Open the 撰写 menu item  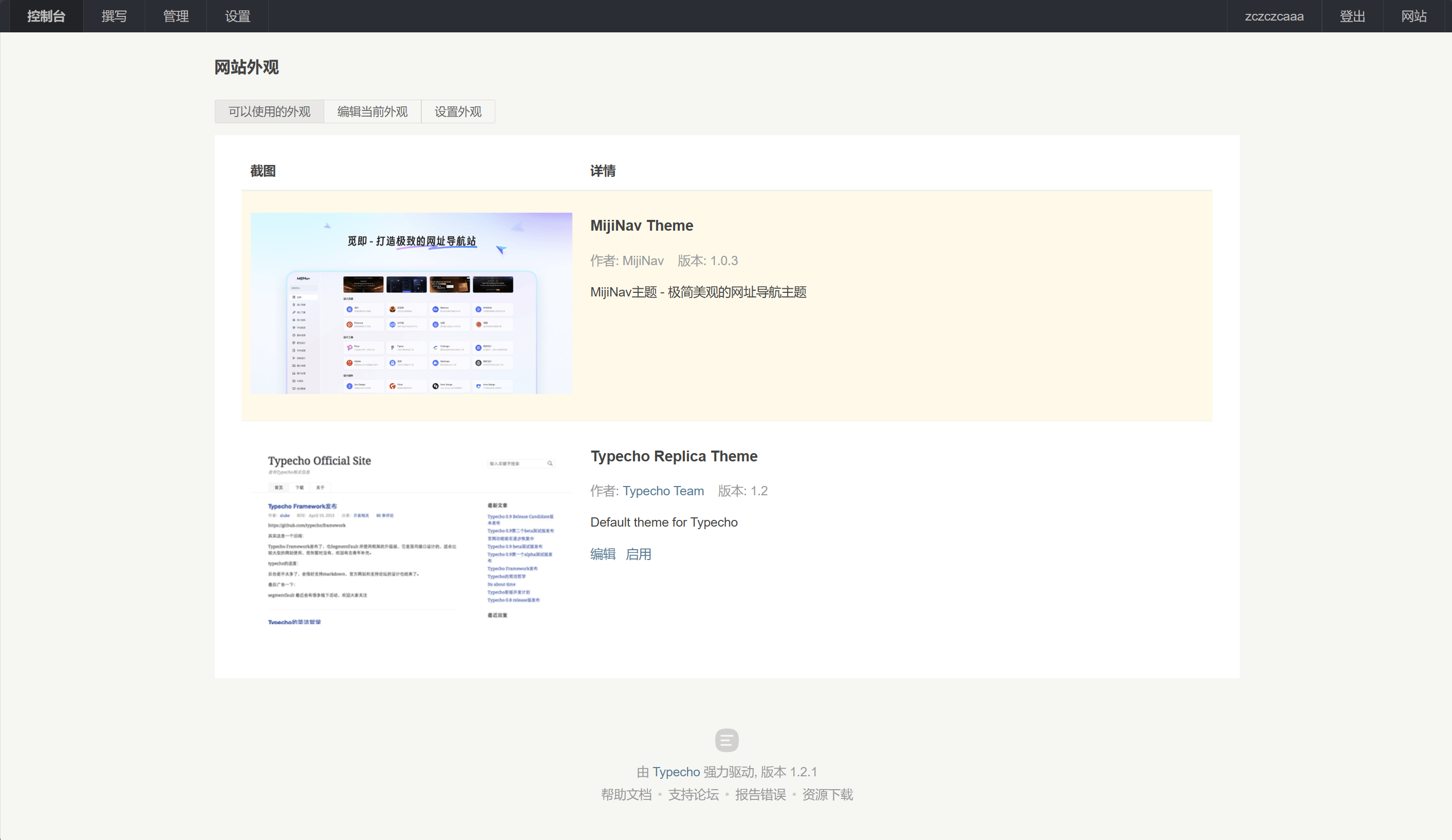point(114,16)
